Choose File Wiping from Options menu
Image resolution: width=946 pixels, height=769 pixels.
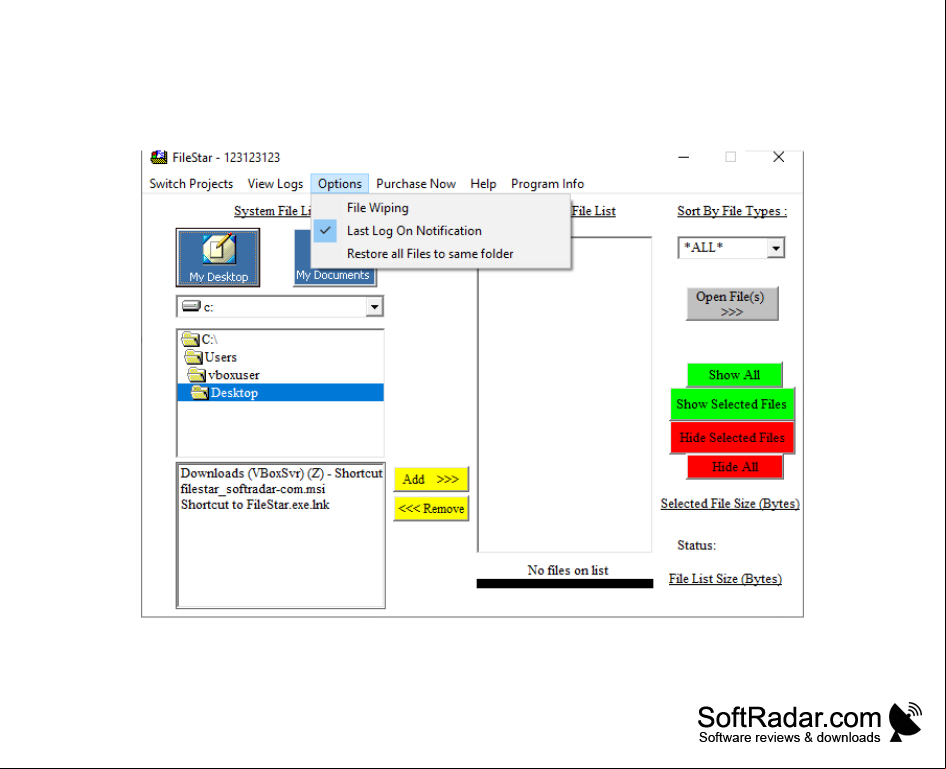[x=441, y=207]
